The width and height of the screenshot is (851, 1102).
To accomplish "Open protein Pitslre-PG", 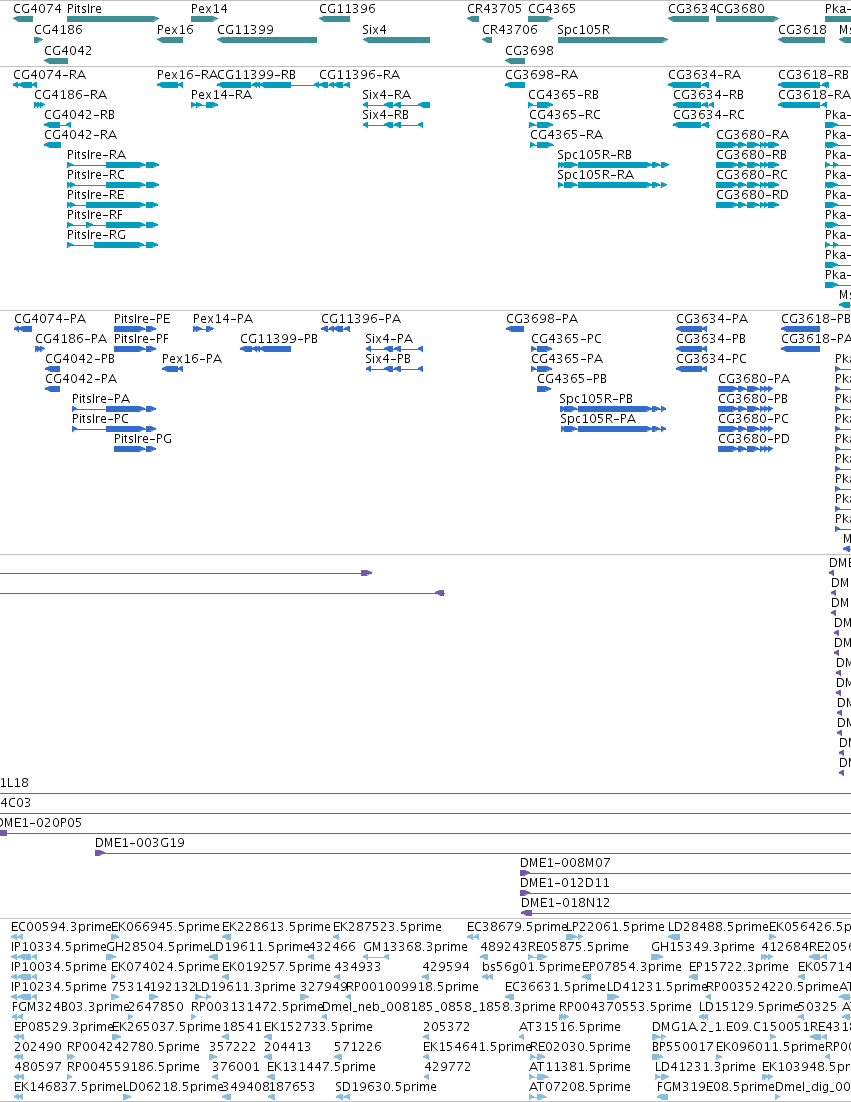I will (143, 439).
